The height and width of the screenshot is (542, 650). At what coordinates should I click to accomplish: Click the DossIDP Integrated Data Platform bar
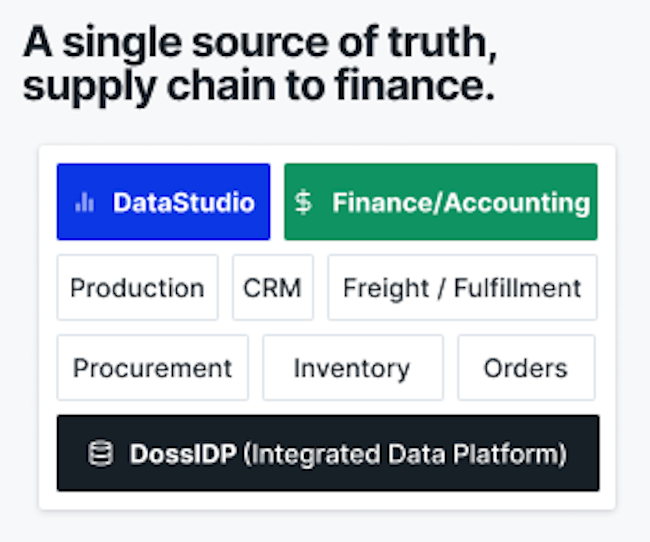pos(328,453)
